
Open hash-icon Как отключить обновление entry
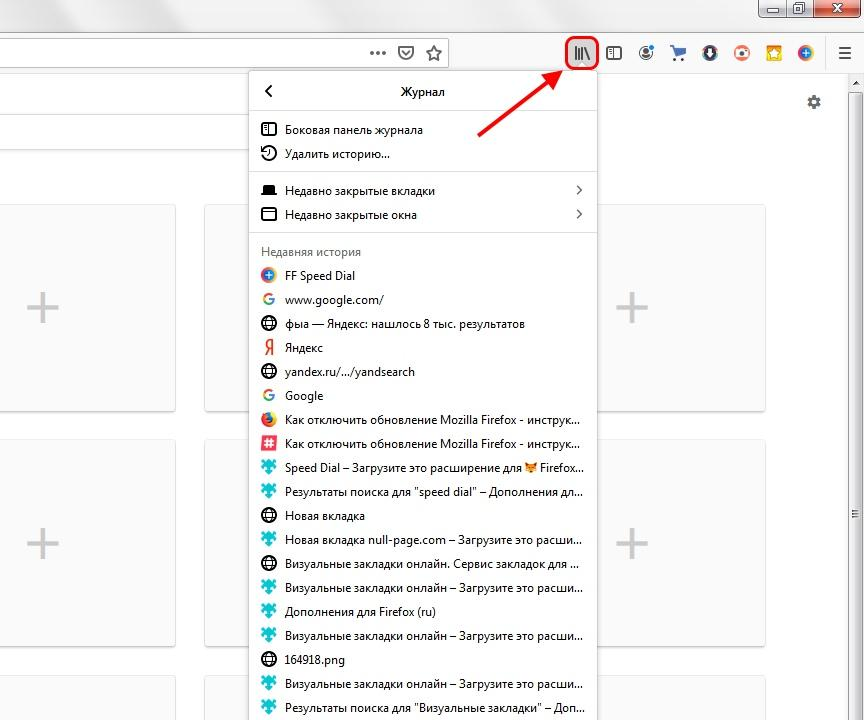pyautogui.click(x=423, y=443)
